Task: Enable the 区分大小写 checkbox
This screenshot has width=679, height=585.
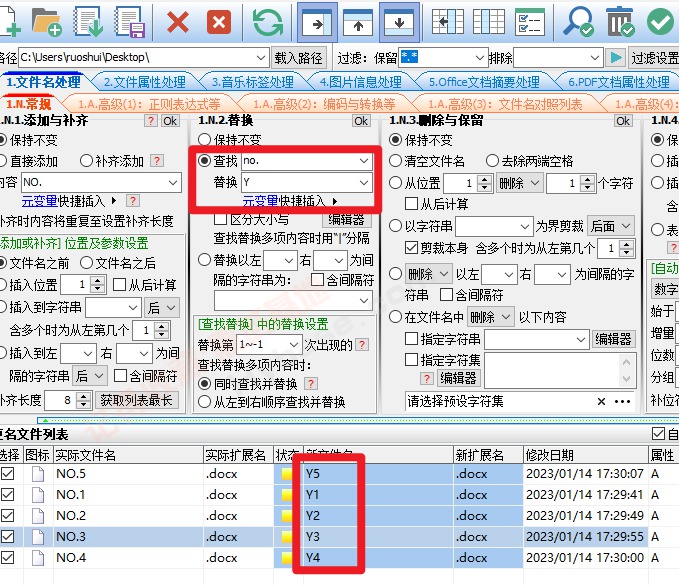Action: click(x=220, y=219)
